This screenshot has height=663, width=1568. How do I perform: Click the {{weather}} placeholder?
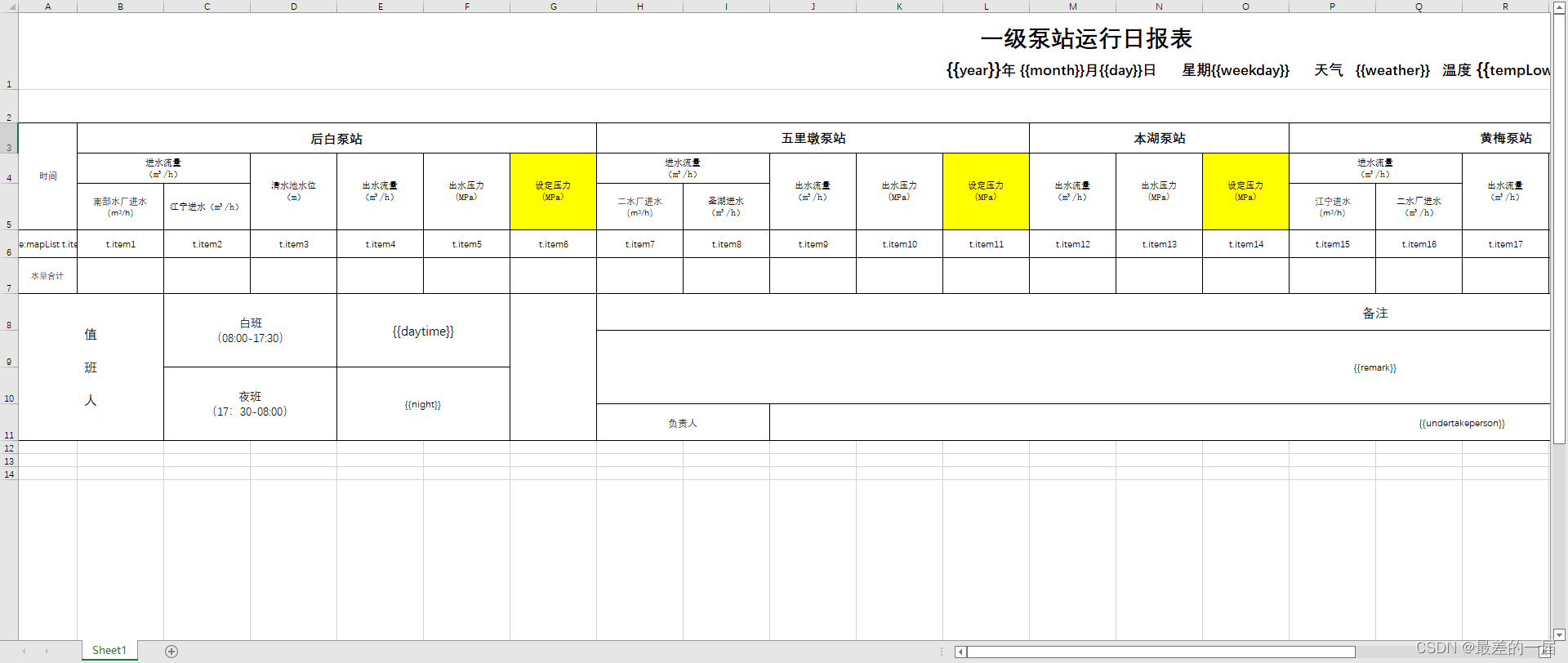tap(1392, 70)
